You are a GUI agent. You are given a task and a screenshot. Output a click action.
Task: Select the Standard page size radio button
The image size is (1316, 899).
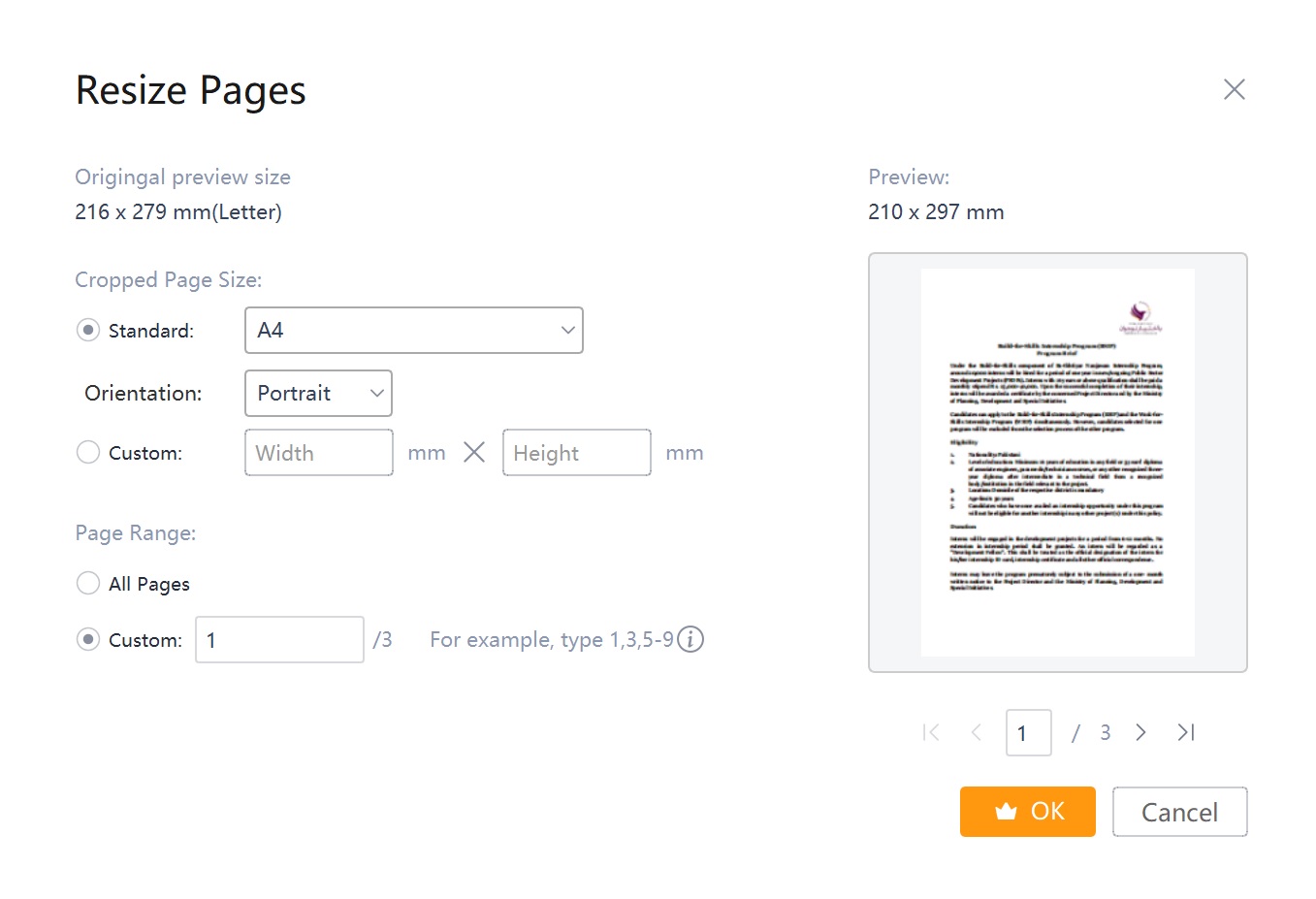(x=88, y=331)
